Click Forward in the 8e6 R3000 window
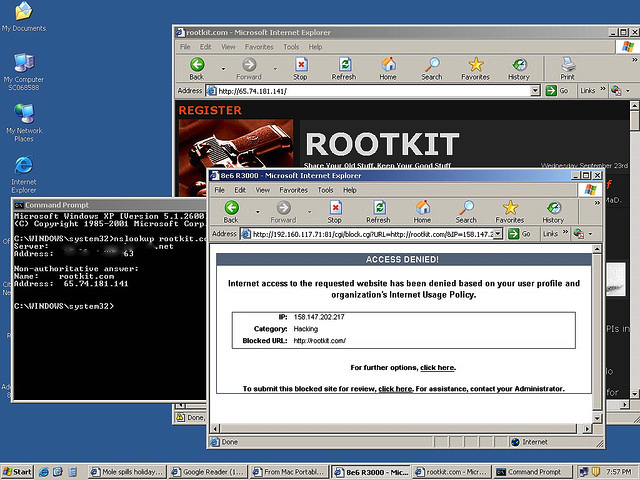The height and width of the screenshot is (480, 640). (283, 212)
